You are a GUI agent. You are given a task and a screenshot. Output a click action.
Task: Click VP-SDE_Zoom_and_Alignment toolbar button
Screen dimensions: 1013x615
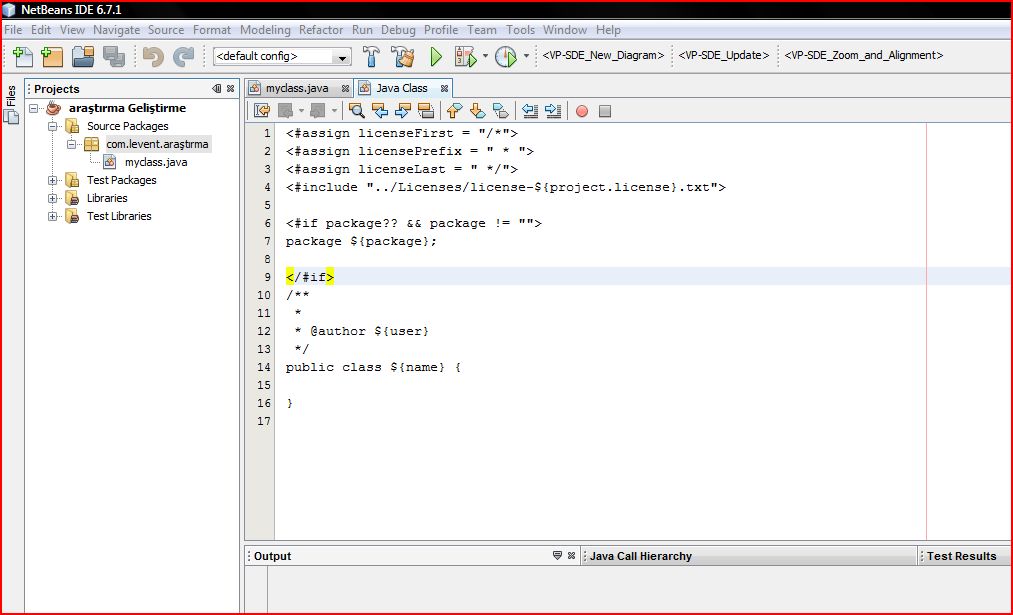click(x=864, y=56)
